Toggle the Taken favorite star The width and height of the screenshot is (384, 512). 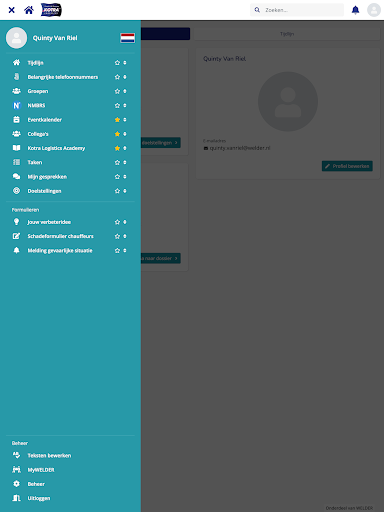click(x=117, y=162)
